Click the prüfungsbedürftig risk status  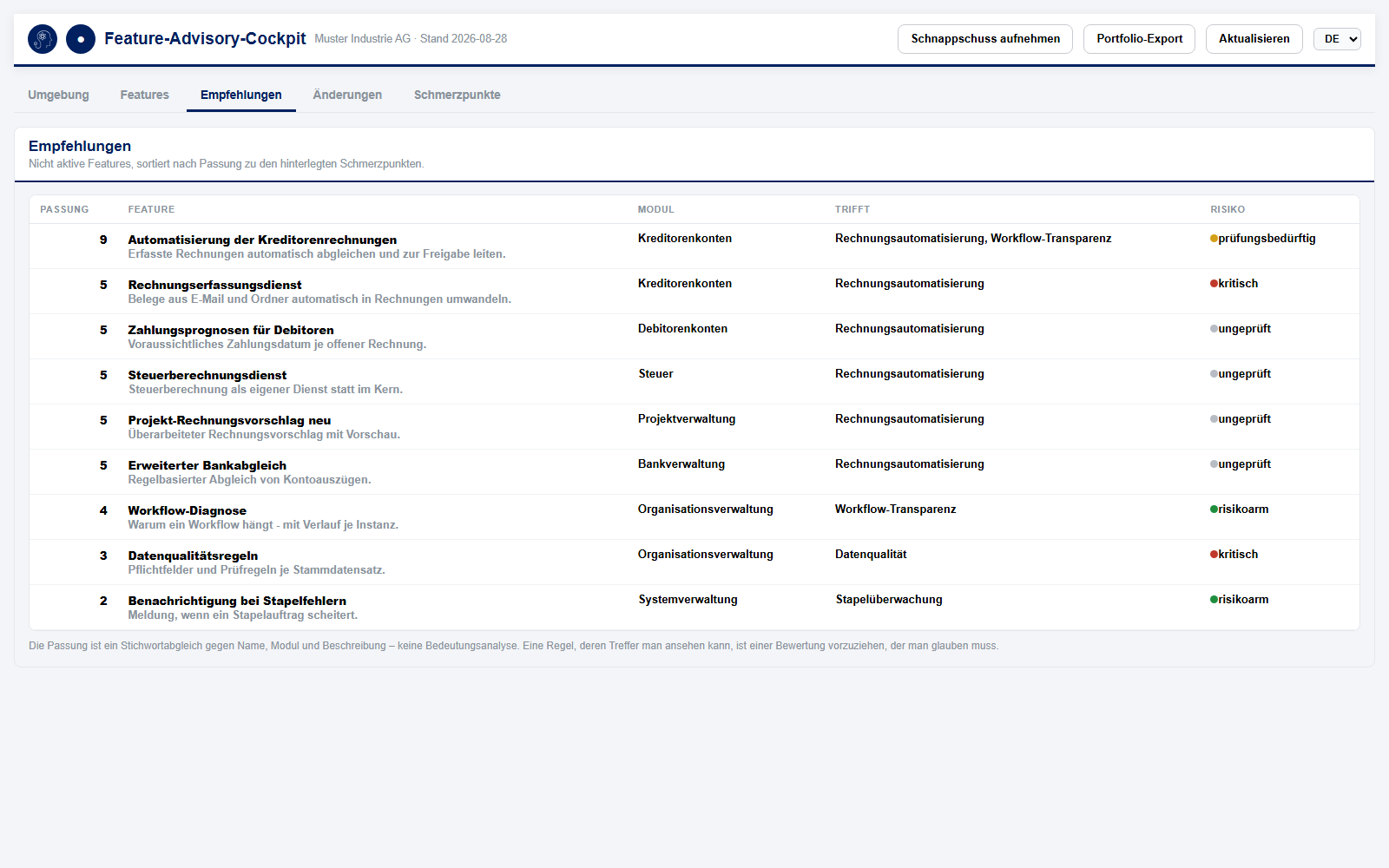tap(1263, 239)
